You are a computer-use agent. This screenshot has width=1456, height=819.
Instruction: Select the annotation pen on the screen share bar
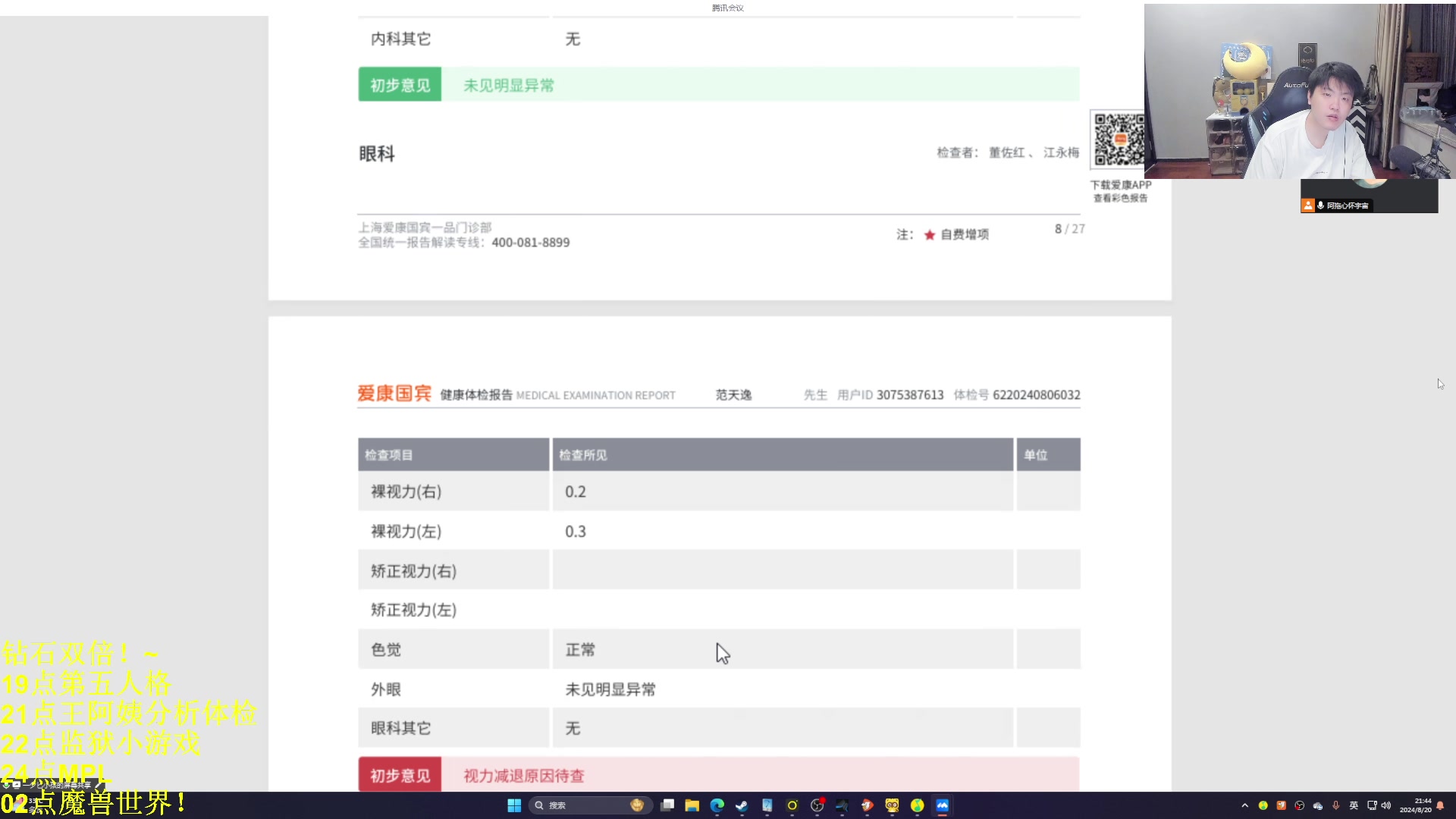click(x=99, y=786)
